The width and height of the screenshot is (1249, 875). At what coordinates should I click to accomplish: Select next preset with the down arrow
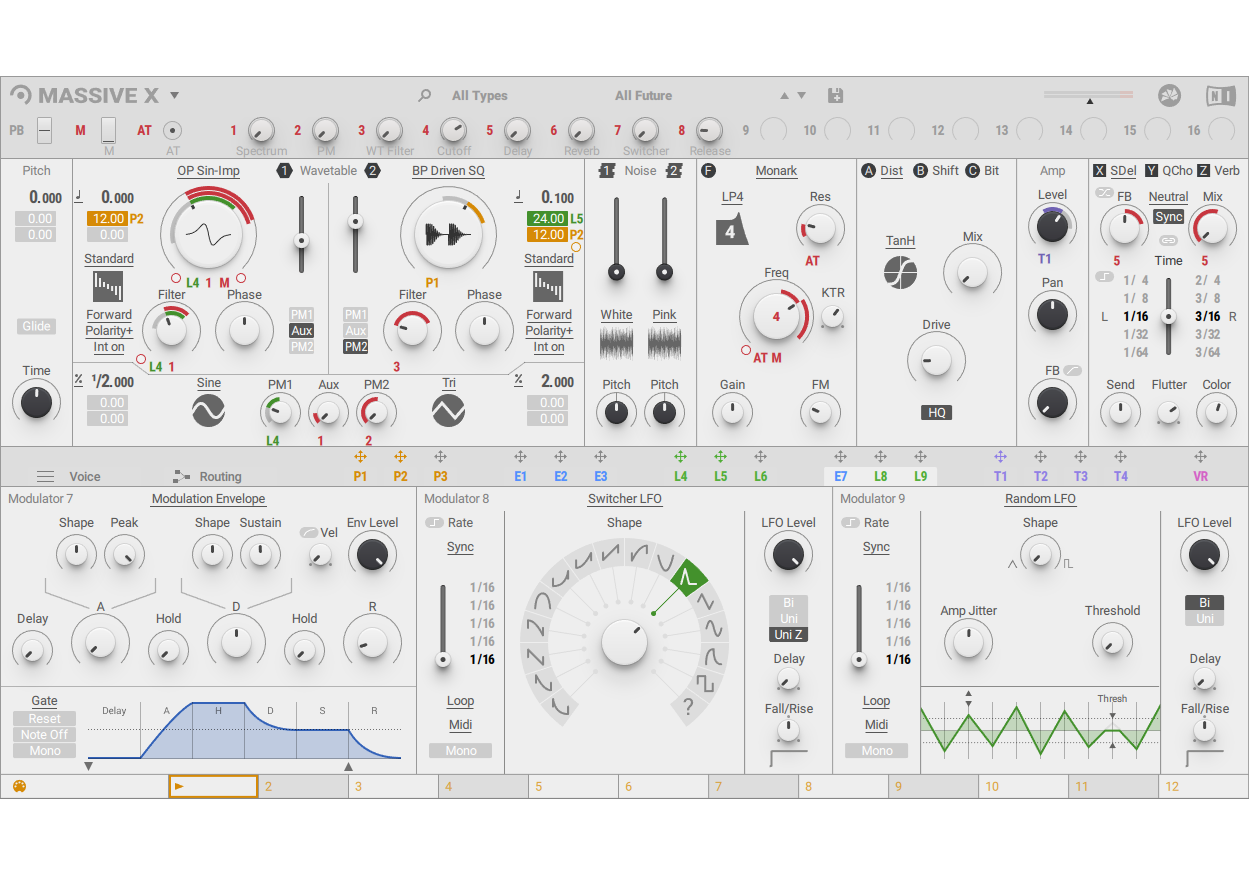point(801,96)
